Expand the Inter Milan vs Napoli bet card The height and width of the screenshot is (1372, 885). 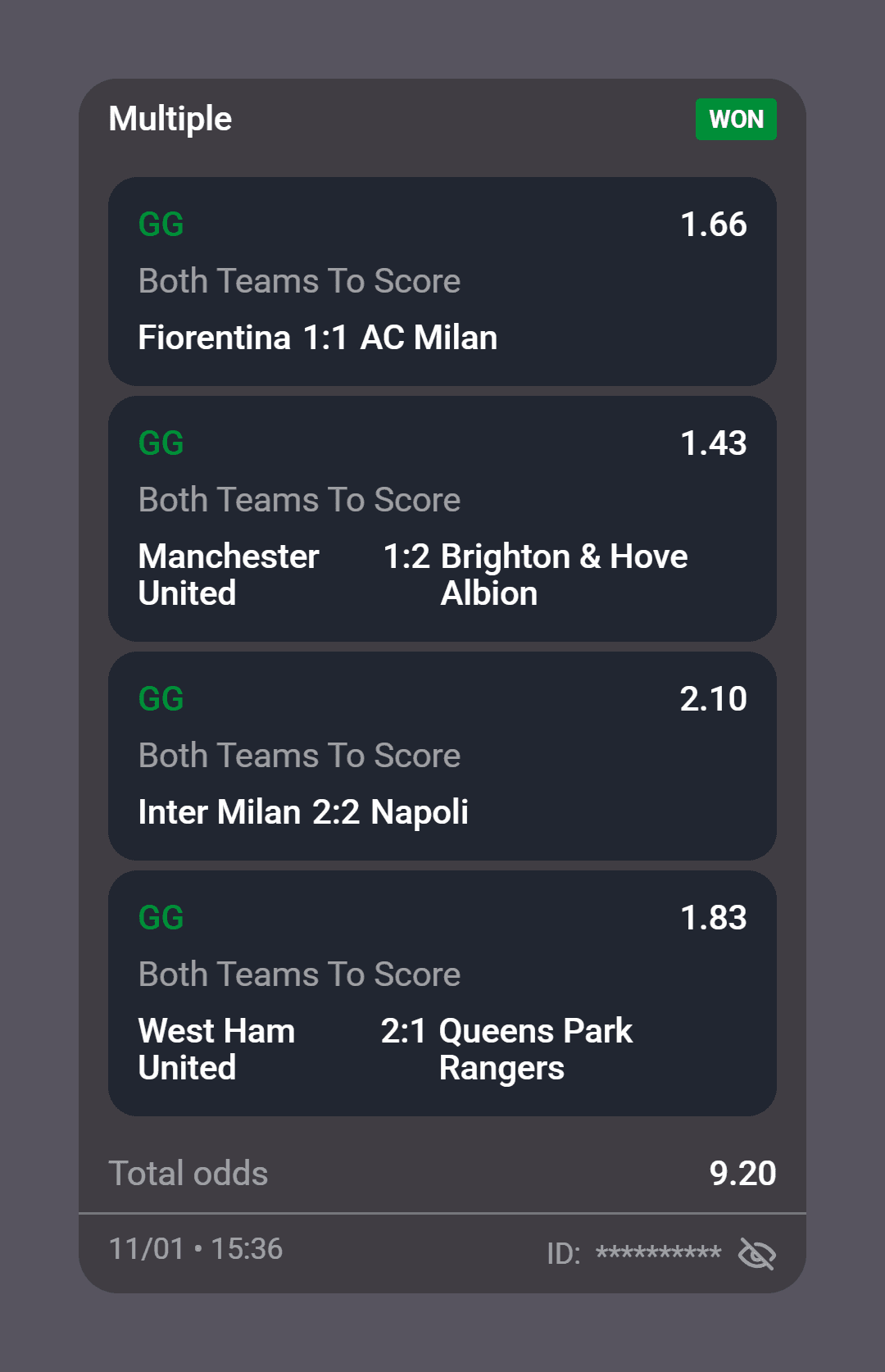pyautogui.click(x=442, y=754)
